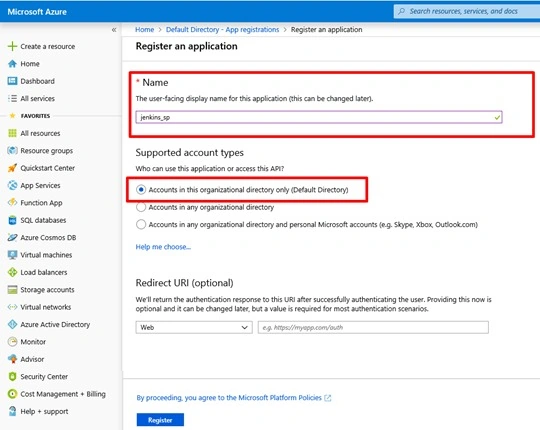The height and width of the screenshot is (430, 540).
Task: Launch Quickstart Center rocket icon
Action: click(12, 168)
